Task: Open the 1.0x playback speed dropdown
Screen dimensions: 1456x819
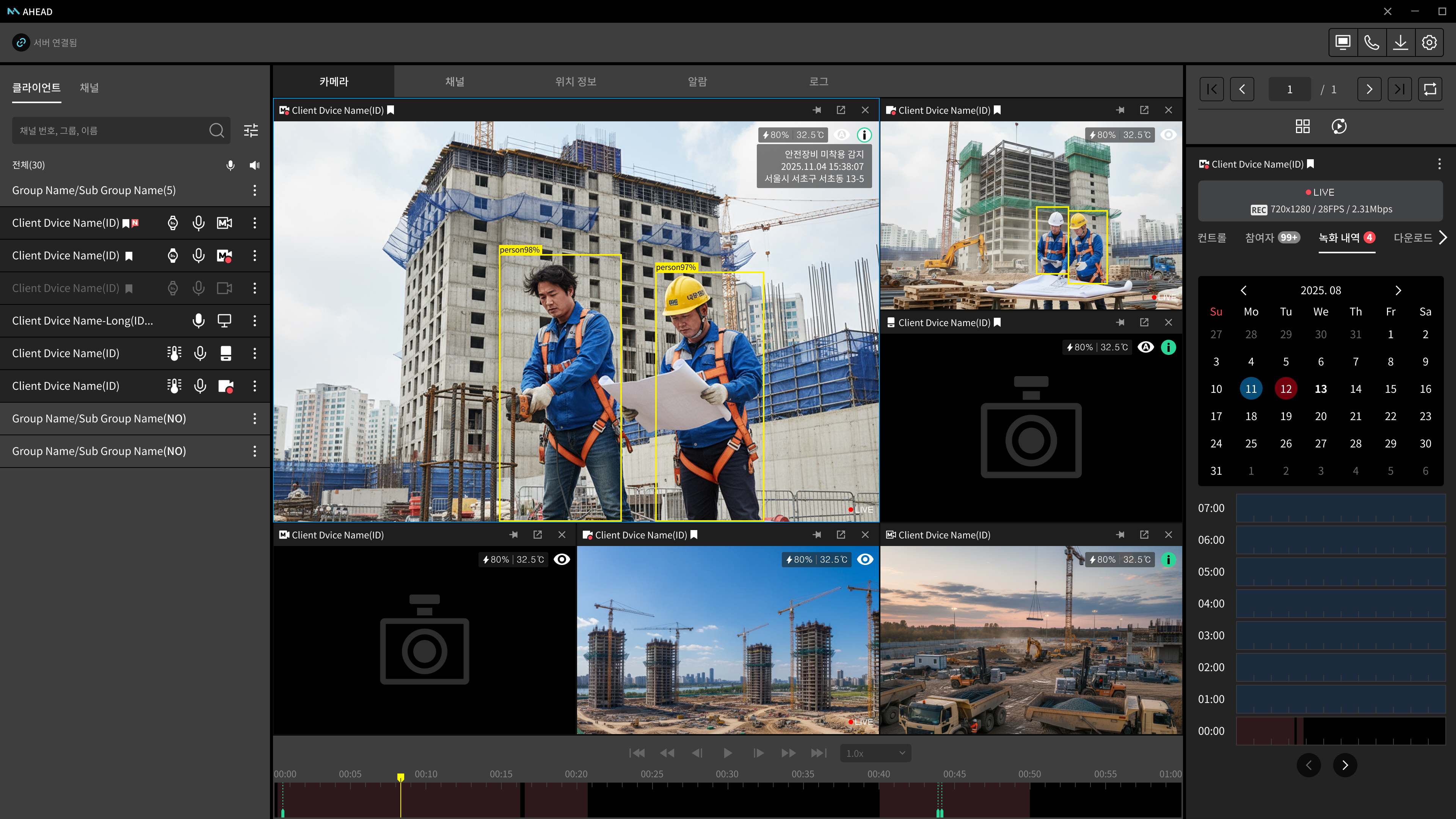Action: [874, 753]
